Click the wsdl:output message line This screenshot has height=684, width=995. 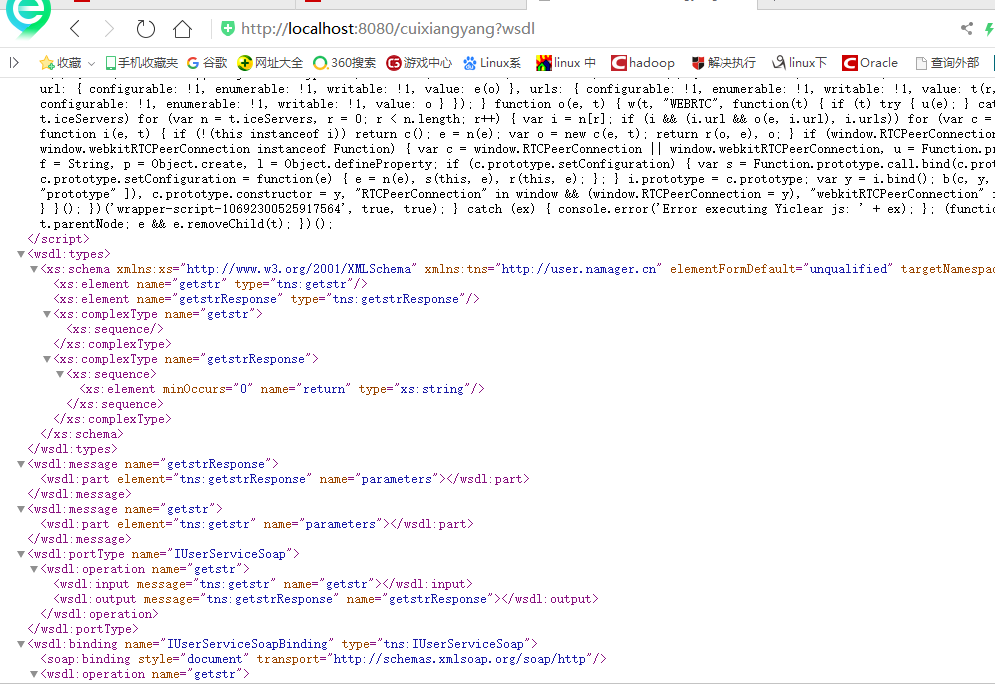coord(326,599)
